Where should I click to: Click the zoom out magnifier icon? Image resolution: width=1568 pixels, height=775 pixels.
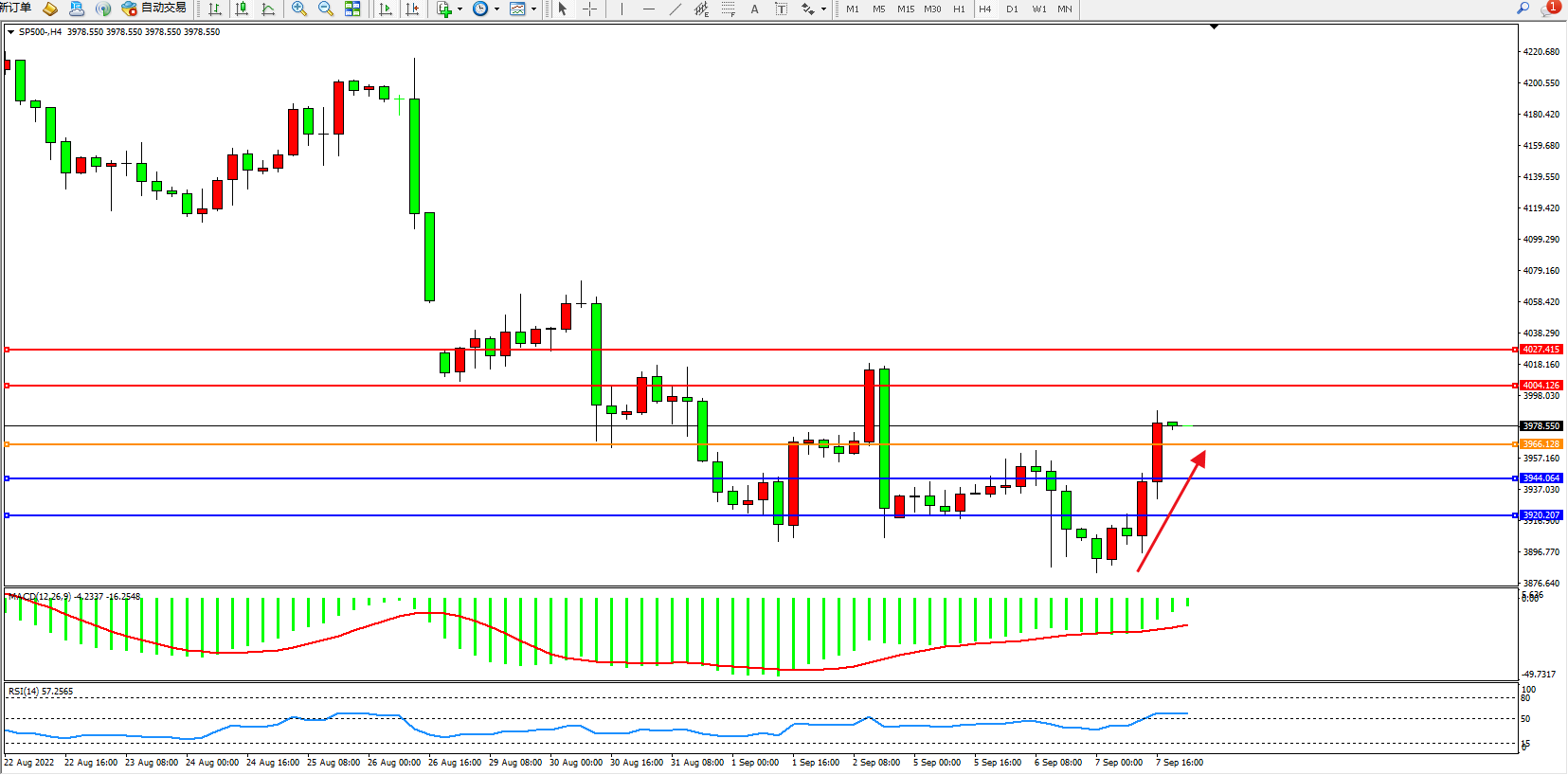[326, 9]
